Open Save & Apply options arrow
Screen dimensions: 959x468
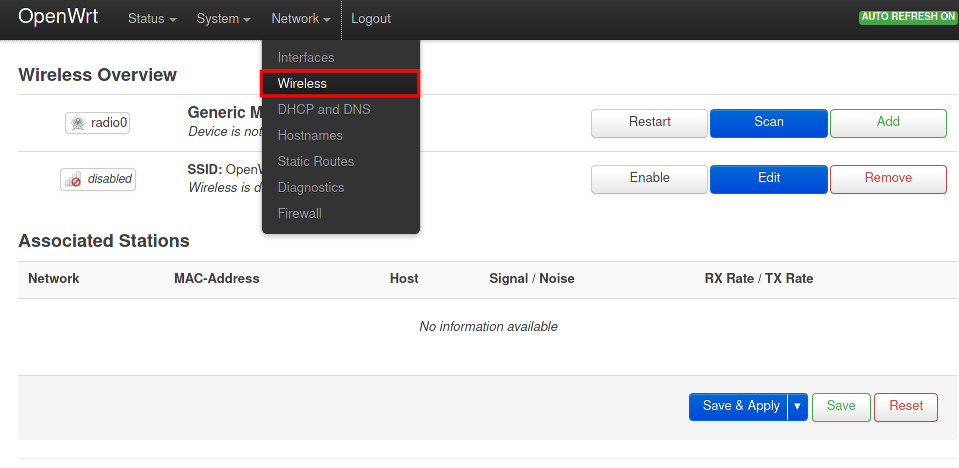797,406
